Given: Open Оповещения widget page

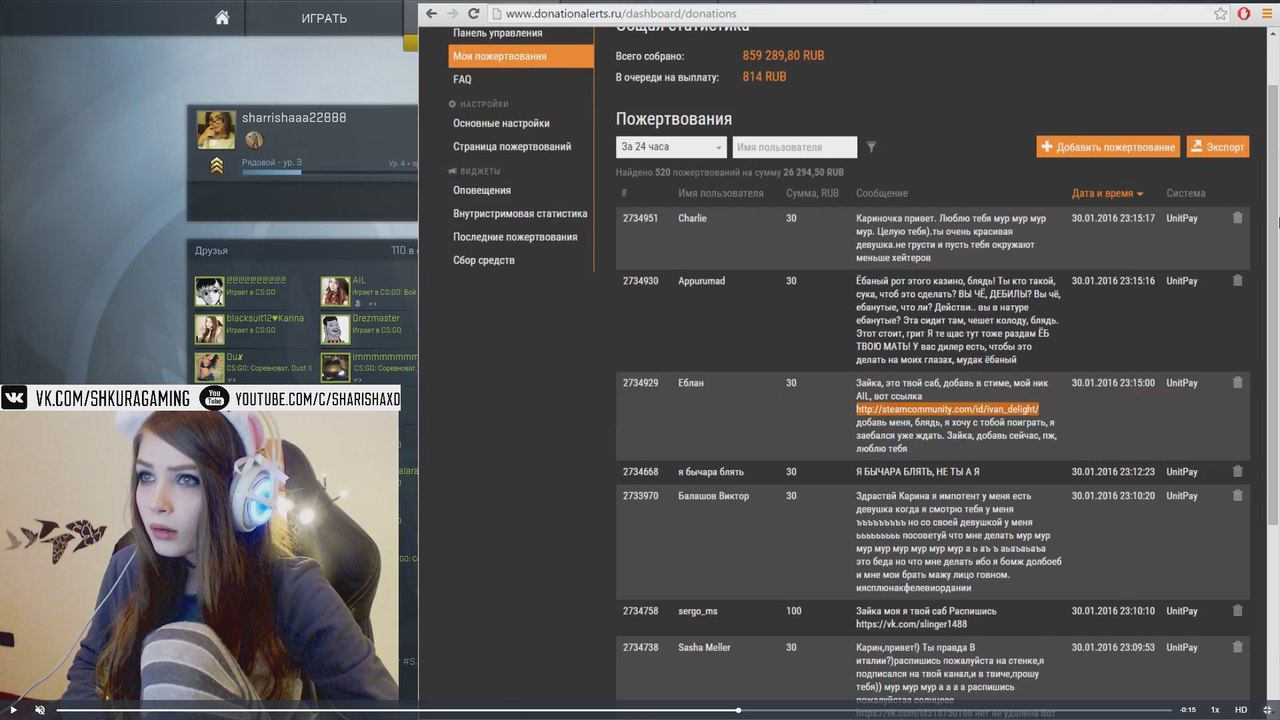Looking at the screenshot, I should [x=482, y=190].
